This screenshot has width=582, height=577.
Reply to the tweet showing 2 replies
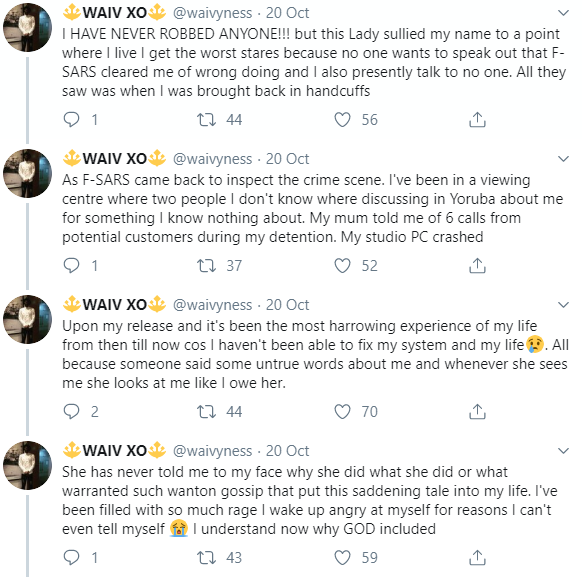pos(71,412)
